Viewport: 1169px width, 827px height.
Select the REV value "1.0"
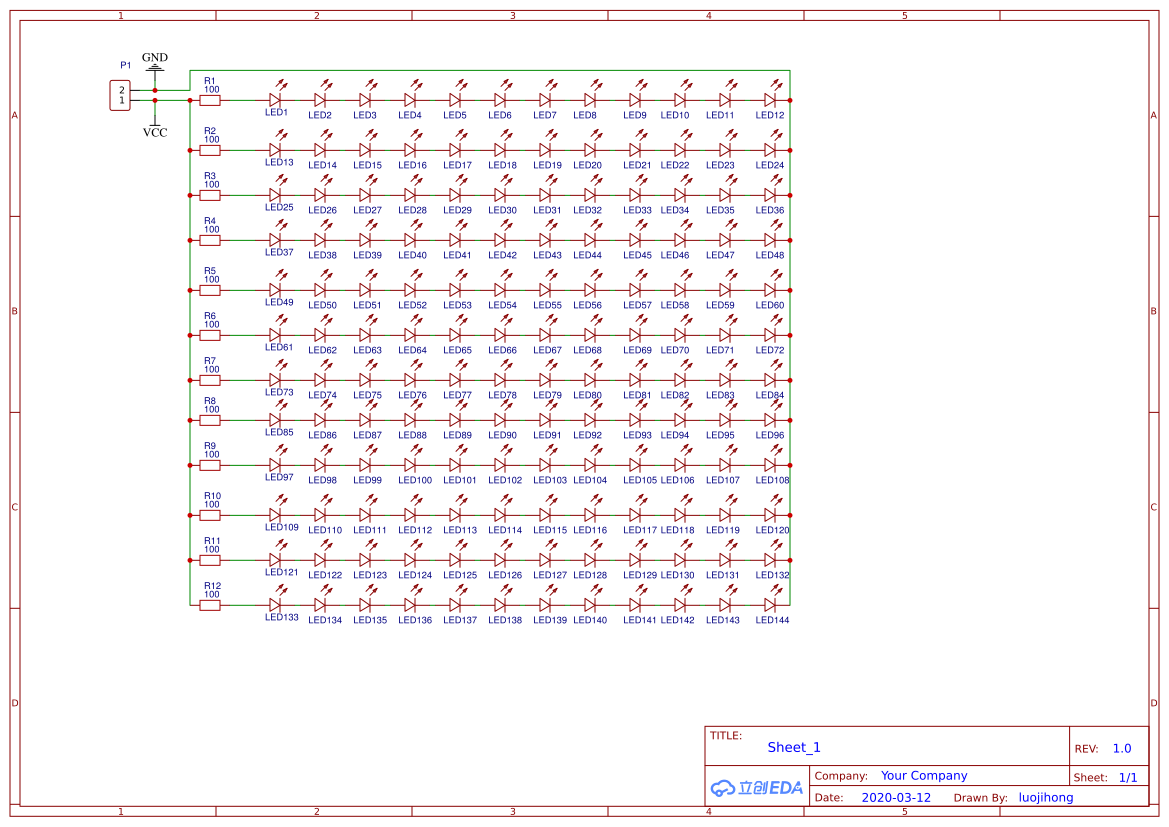tap(1121, 749)
